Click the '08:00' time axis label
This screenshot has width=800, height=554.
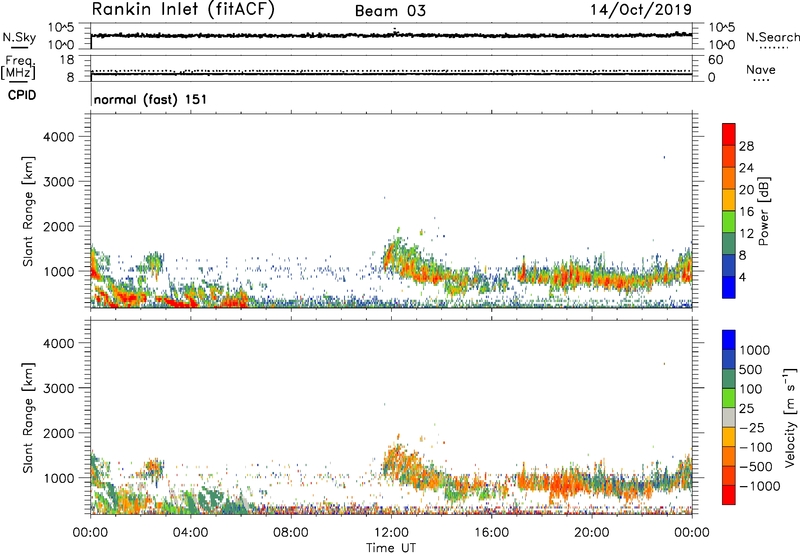[290, 533]
